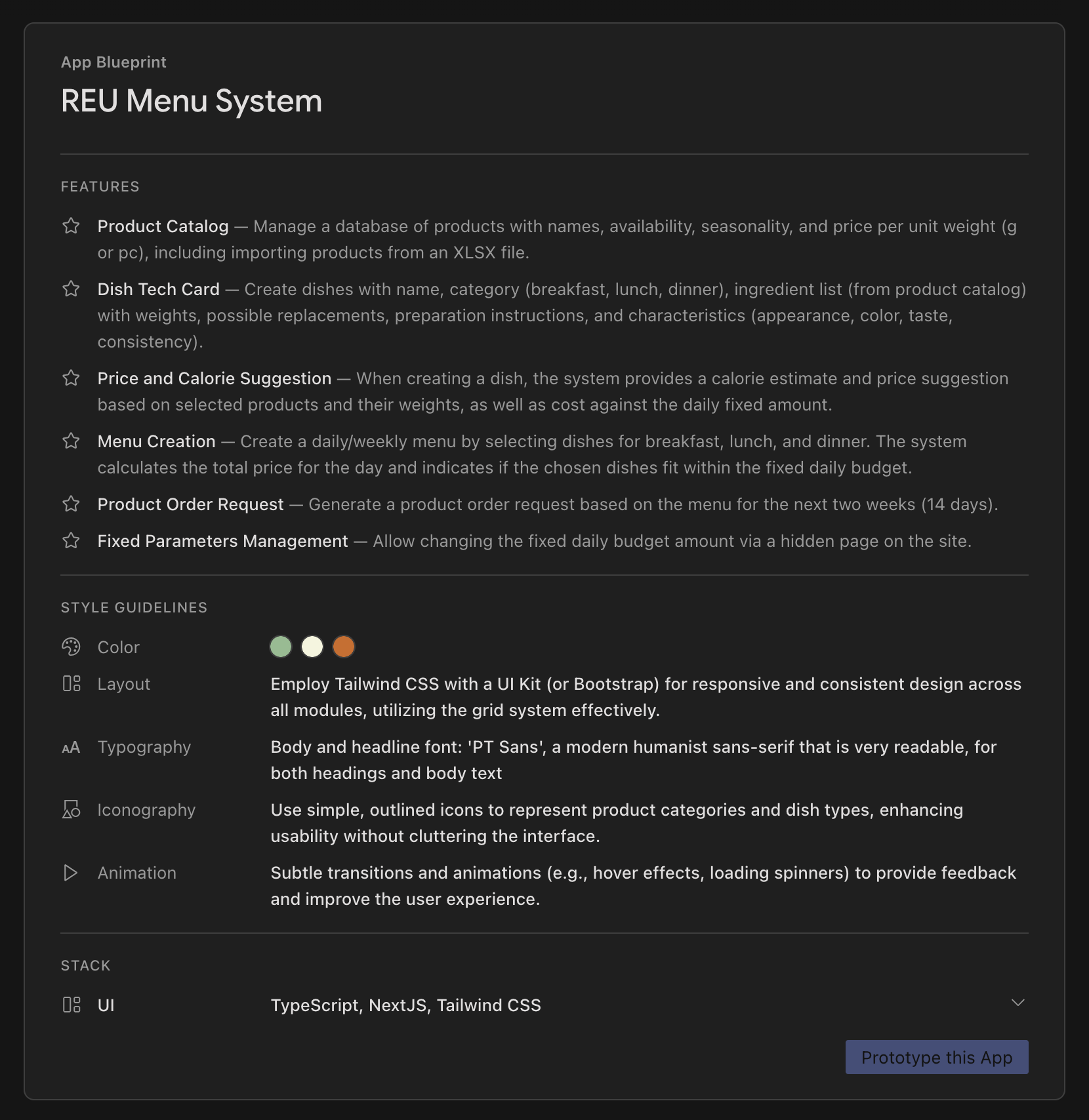Select the cream white color swatch
The image size is (1089, 1120).
tap(312, 647)
